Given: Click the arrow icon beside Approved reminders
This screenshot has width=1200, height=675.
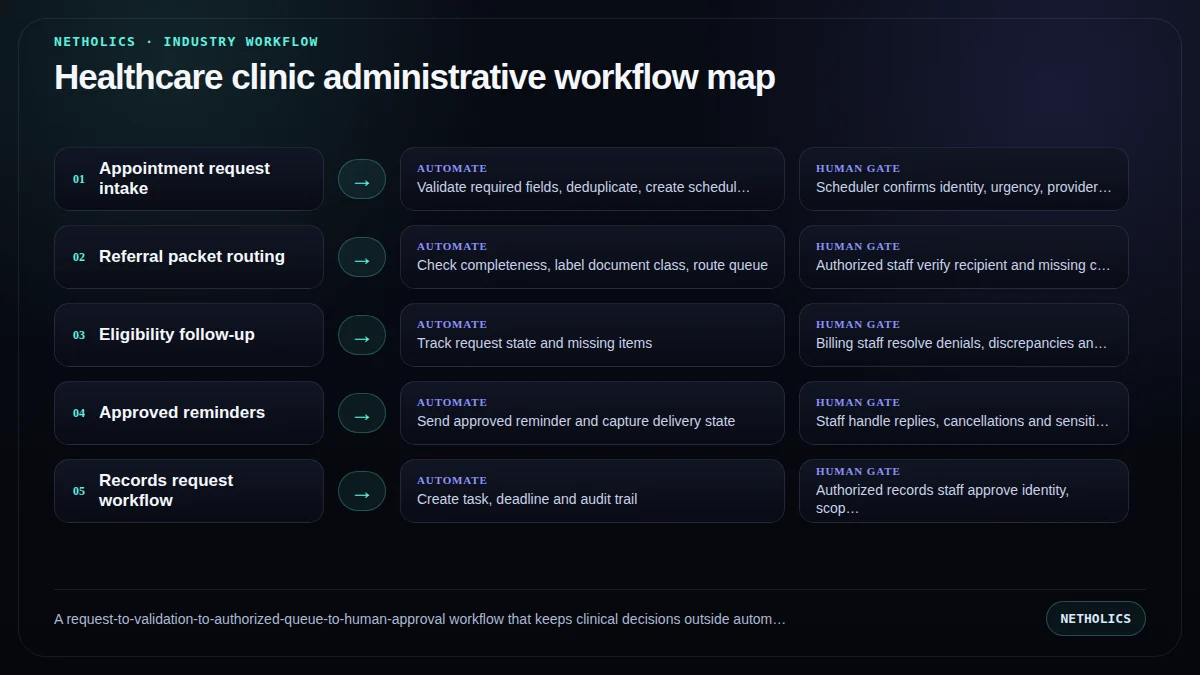Looking at the screenshot, I should click(362, 413).
